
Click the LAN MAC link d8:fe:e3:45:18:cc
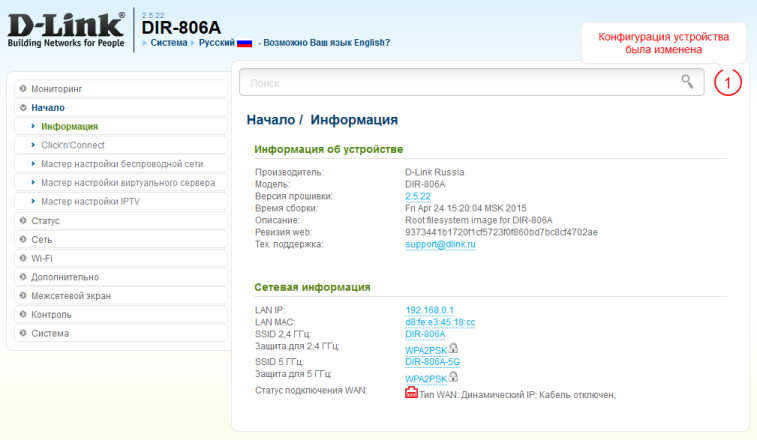click(x=440, y=322)
